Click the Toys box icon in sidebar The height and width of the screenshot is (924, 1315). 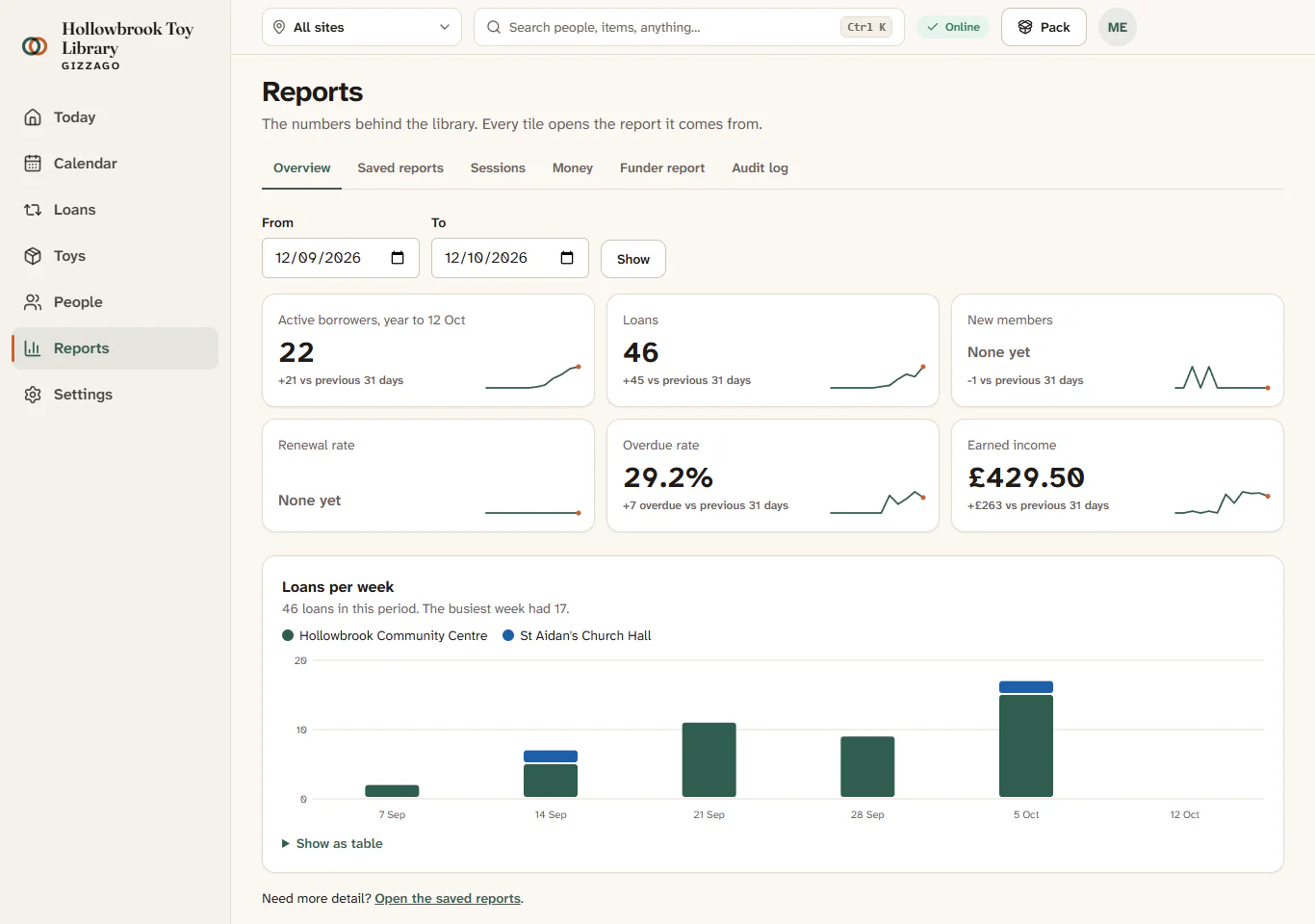(x=33, y=256)
